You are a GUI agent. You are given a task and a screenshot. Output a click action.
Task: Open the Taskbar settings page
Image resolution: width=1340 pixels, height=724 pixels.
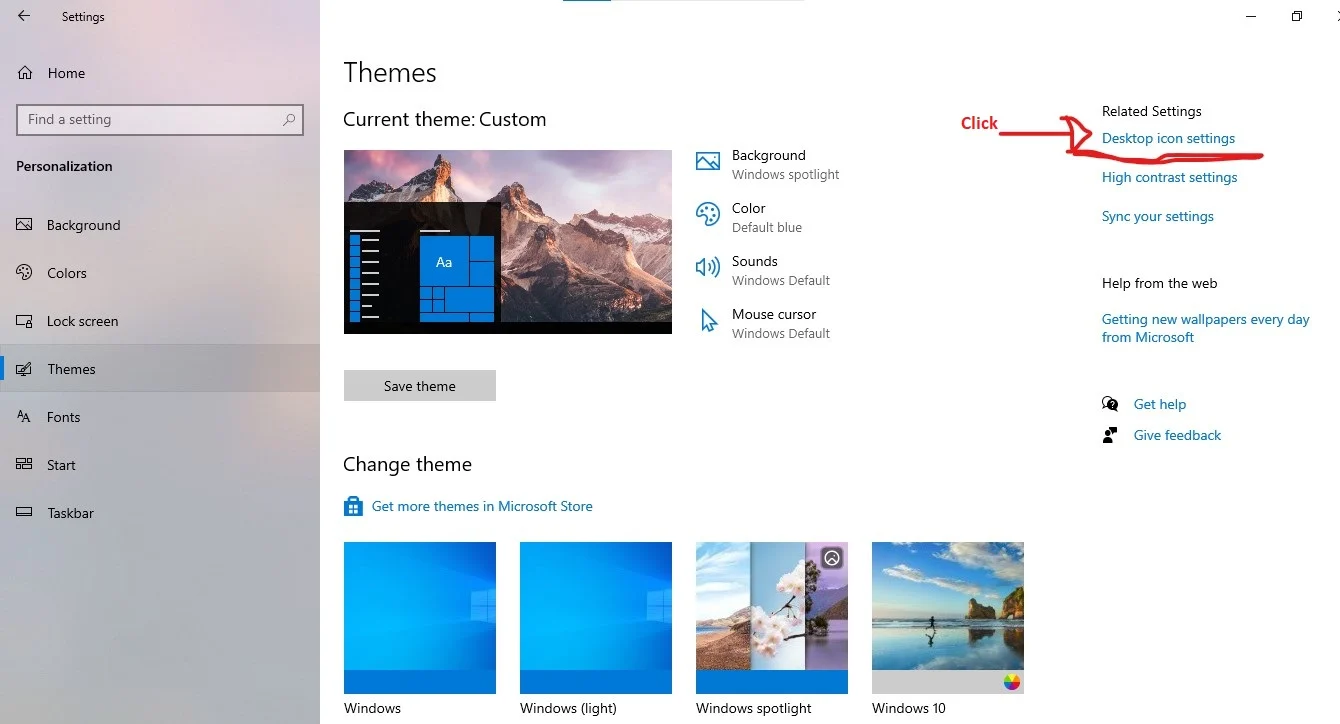(x=160, y=513)
